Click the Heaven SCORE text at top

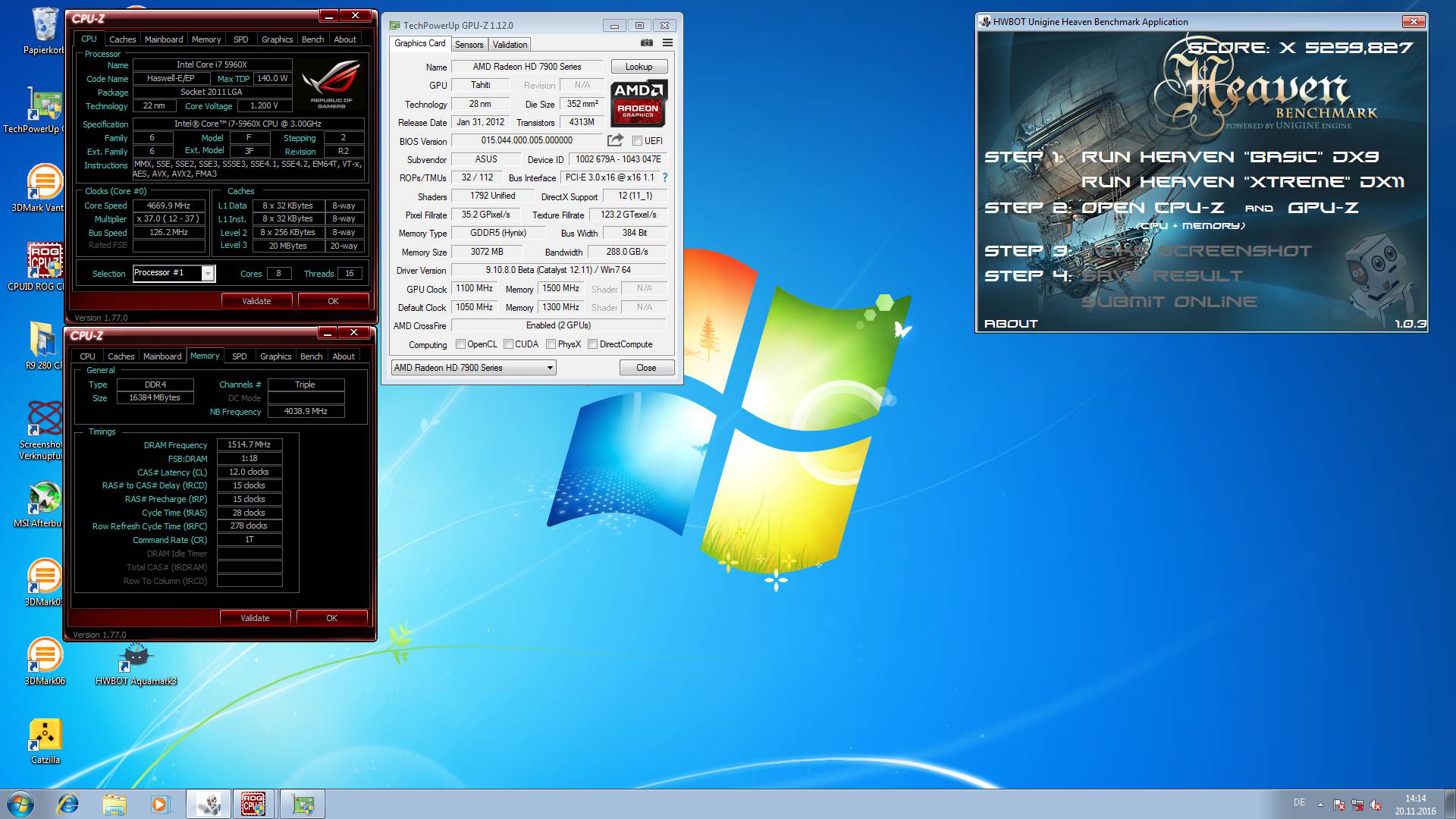pos(1300,48)
